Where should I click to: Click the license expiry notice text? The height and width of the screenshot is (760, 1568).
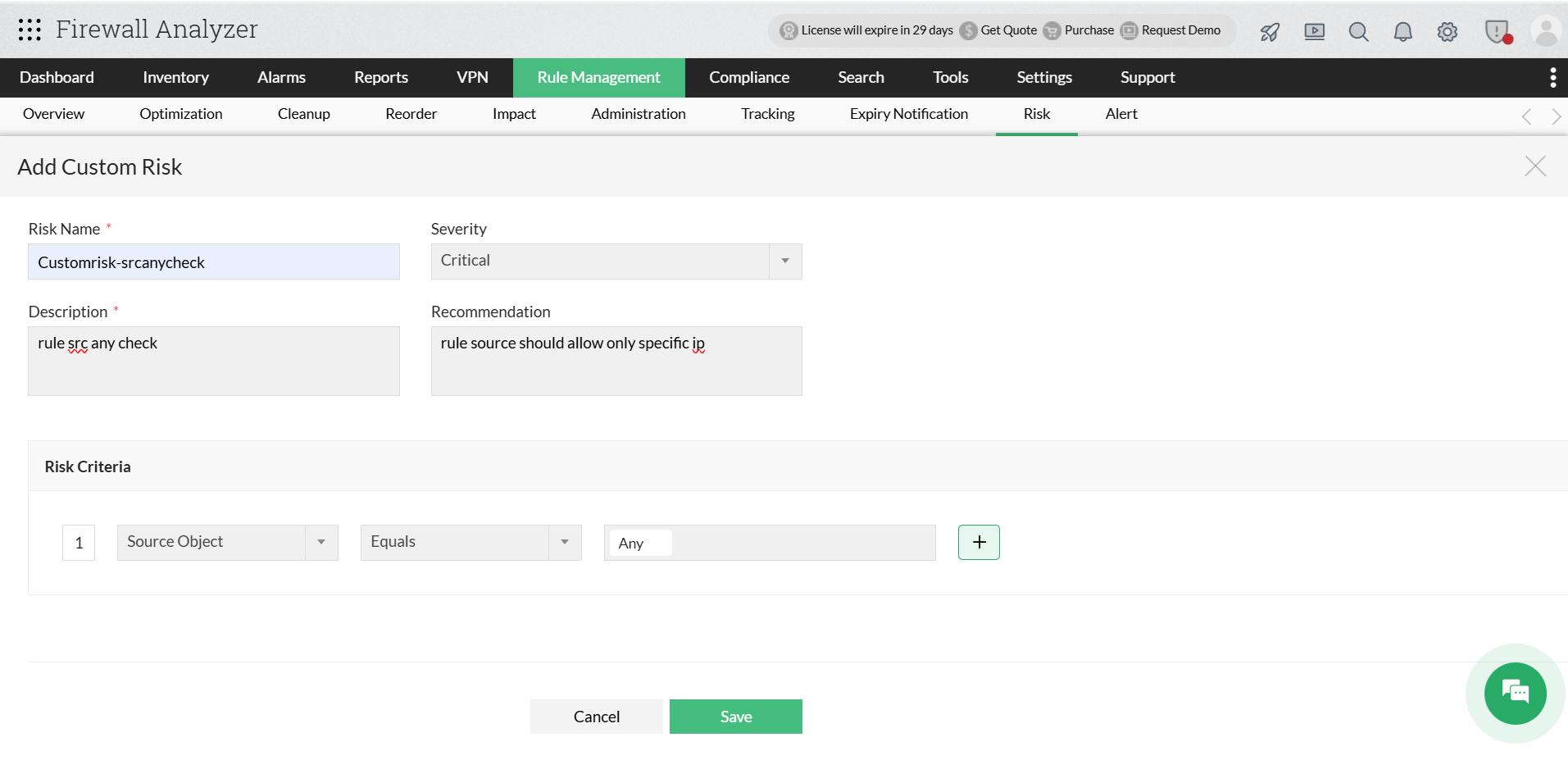pos(877,30)
